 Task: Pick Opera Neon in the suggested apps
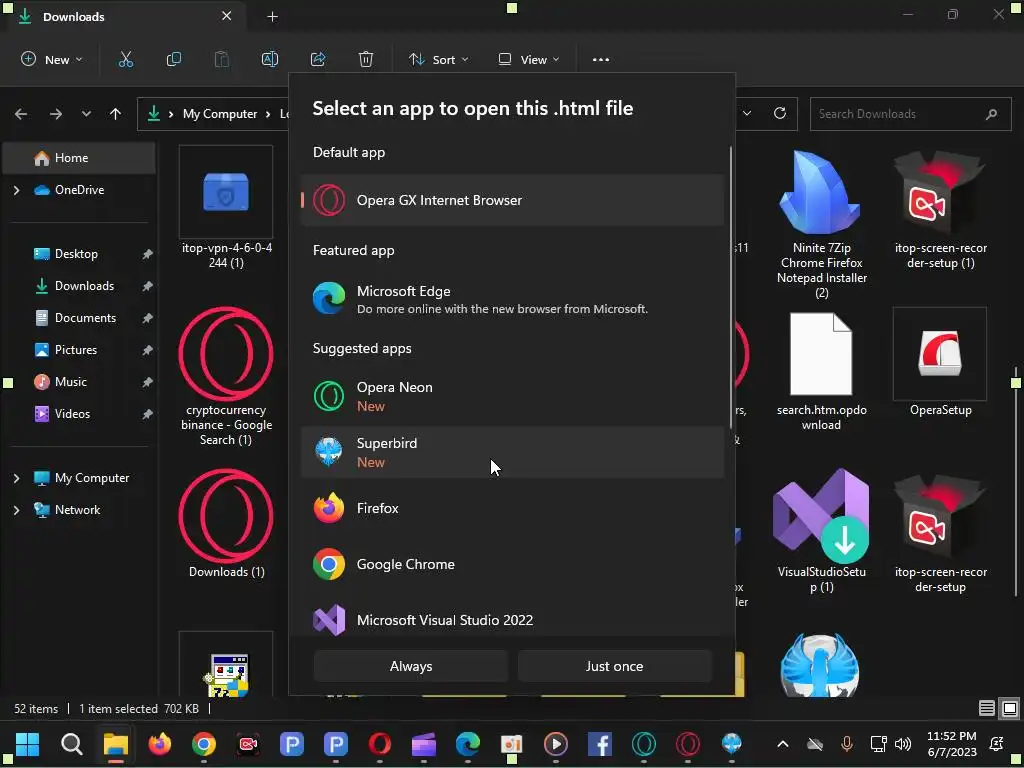[512, 396]
